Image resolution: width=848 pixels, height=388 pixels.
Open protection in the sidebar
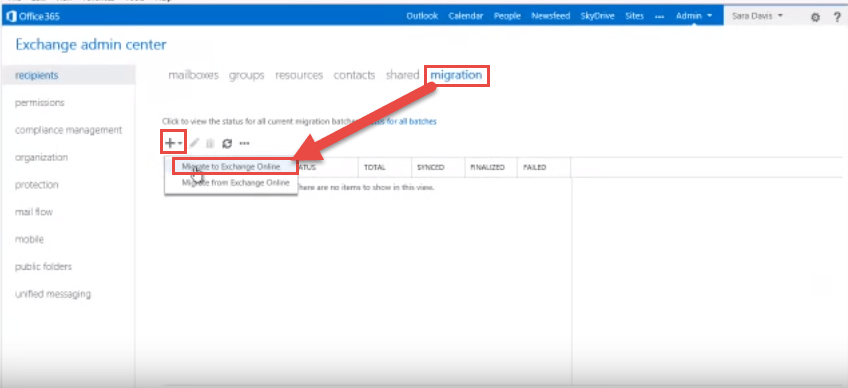pyautogui.click(x=36, y=185)
